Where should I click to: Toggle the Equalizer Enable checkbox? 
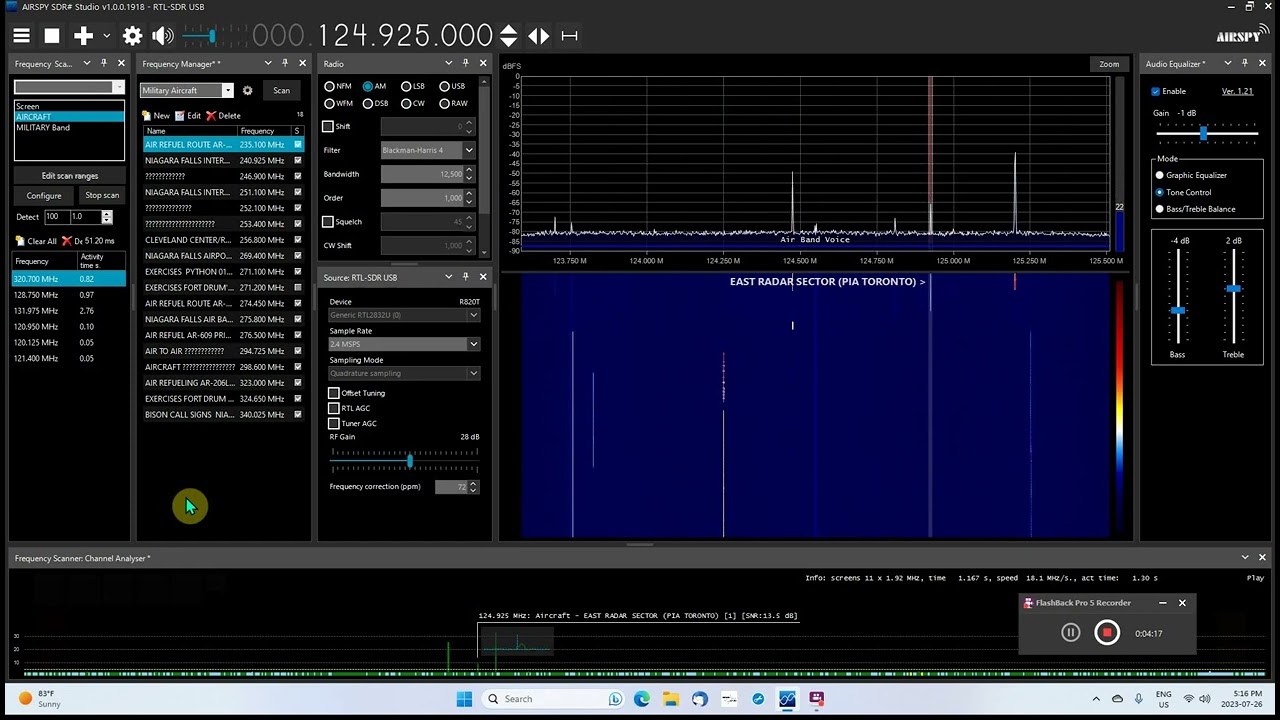[x=1156, y=91]
